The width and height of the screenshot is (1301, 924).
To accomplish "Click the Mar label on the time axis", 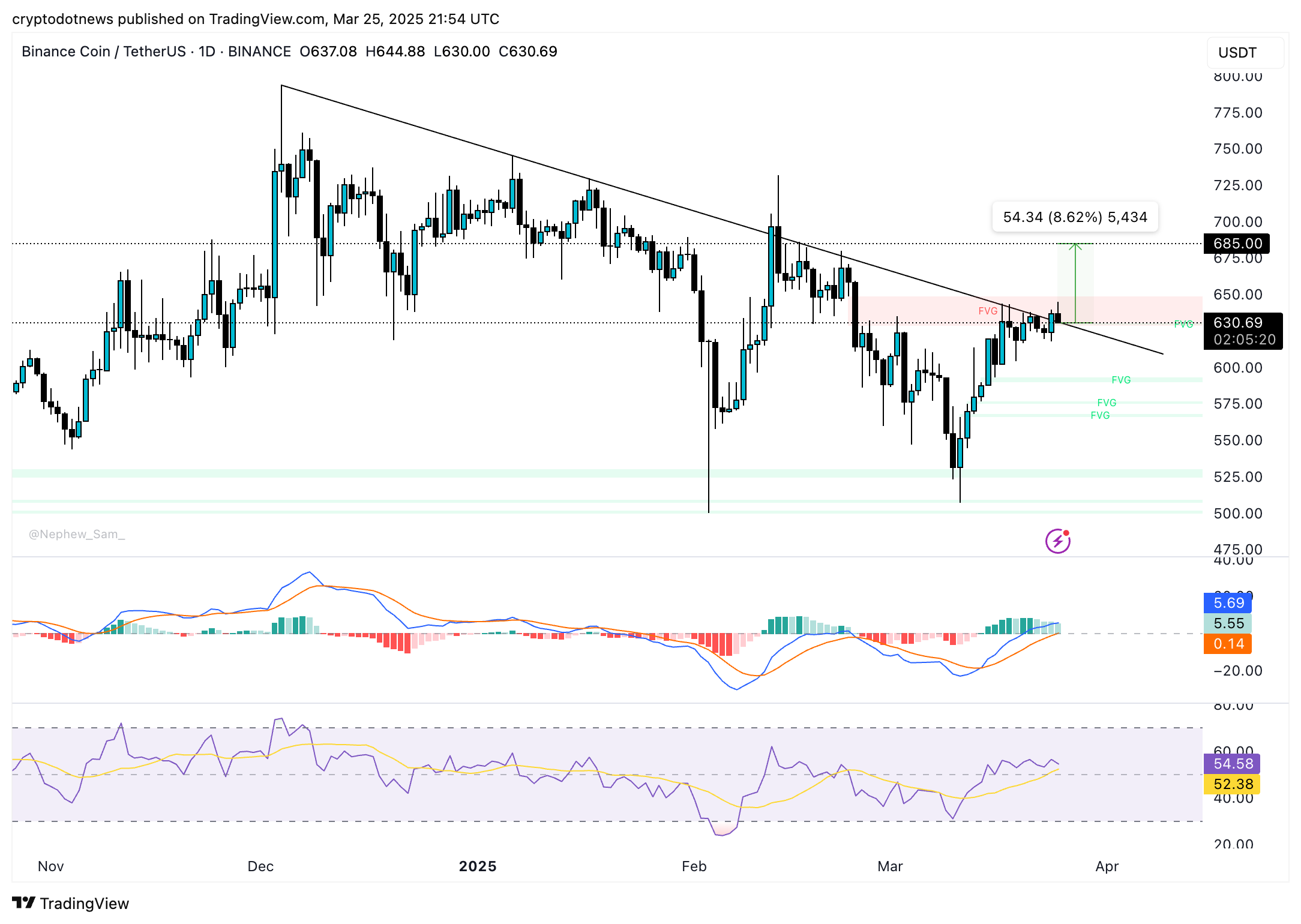I will click(891, 866).
